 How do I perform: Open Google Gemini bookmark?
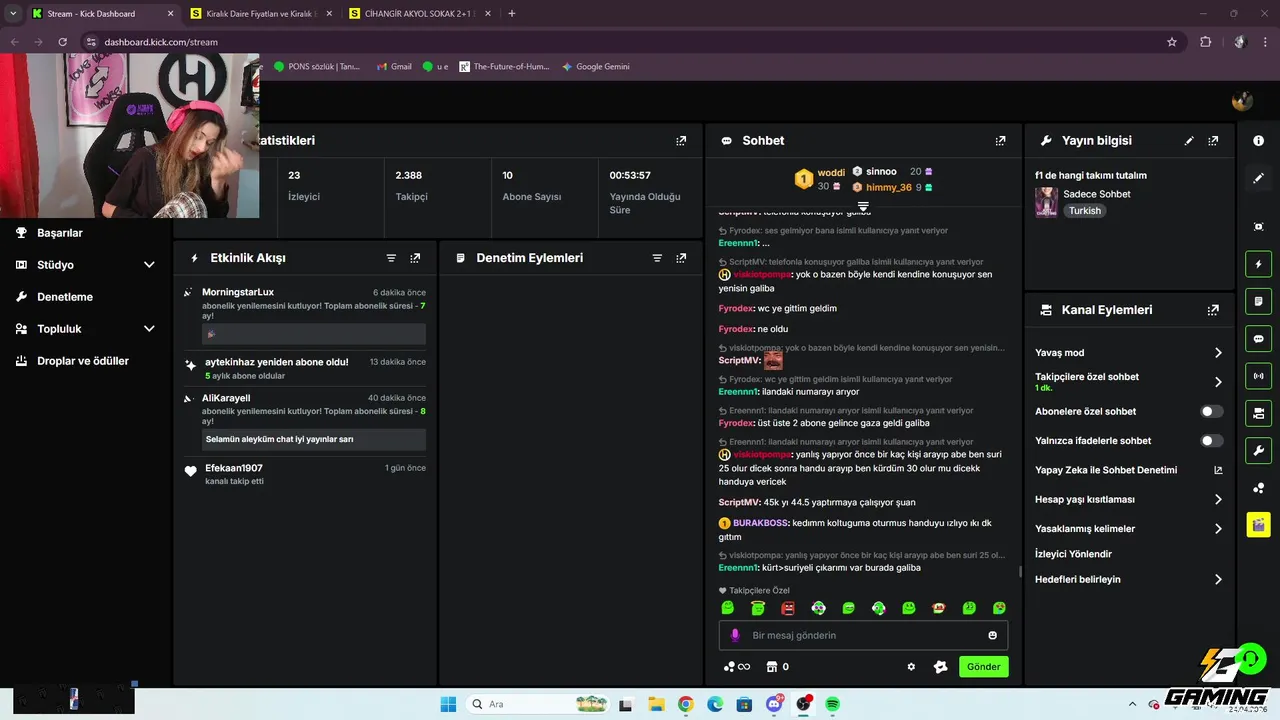pyautogui.click(x=596, y=67)
